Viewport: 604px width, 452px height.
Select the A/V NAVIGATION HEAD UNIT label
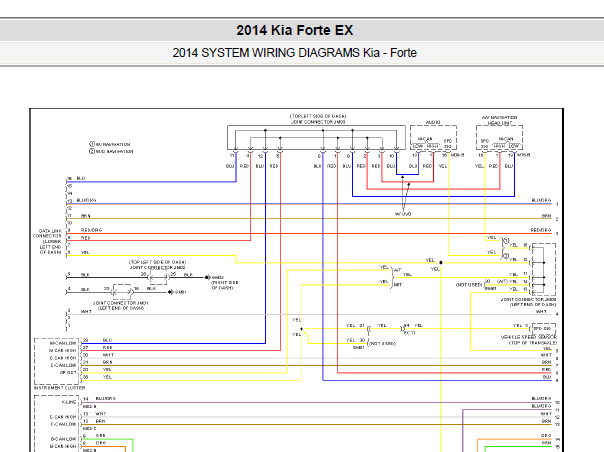[x=500, y=120]
